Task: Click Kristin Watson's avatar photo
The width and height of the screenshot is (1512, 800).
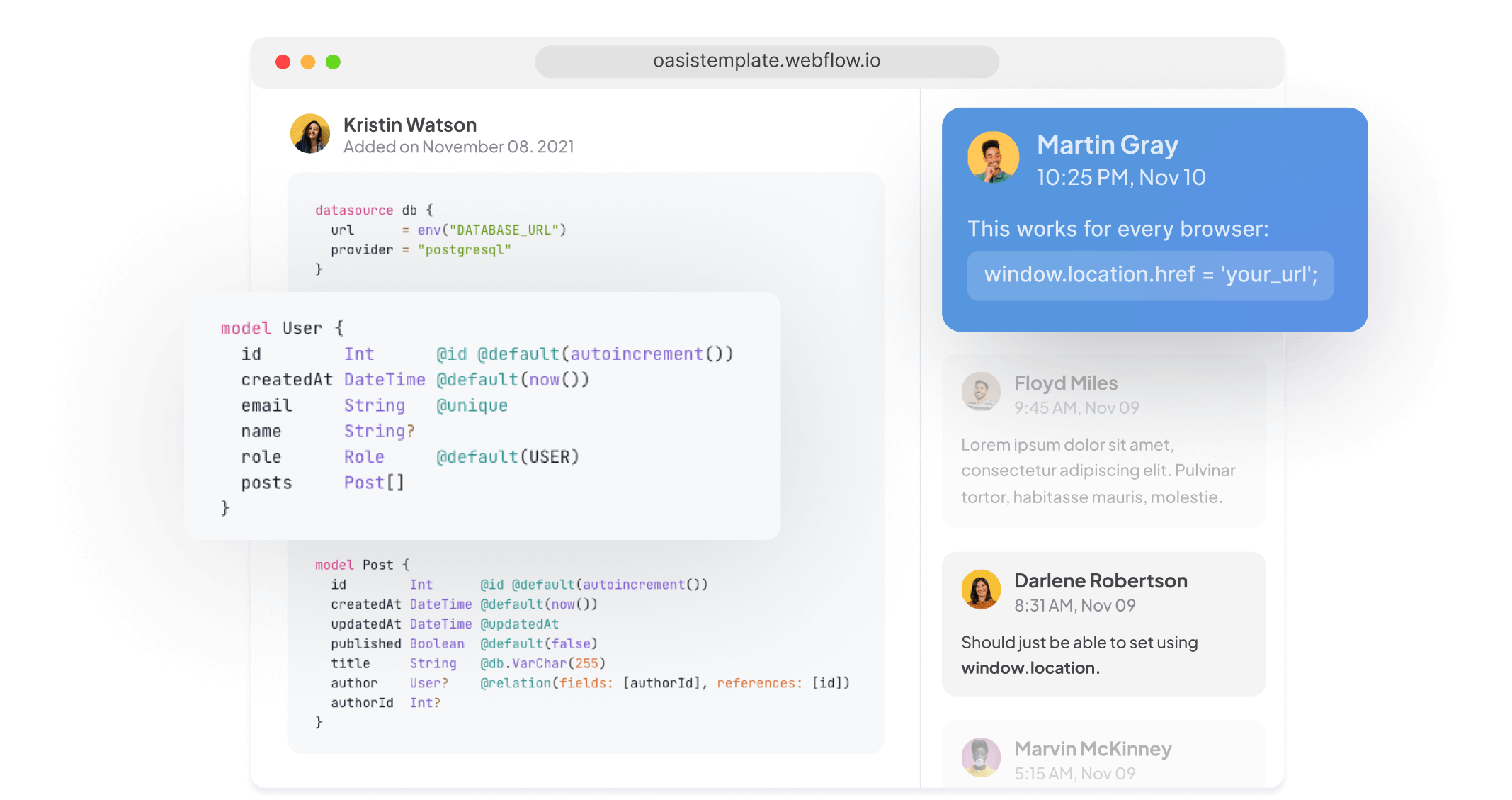Action: (310, 134)
